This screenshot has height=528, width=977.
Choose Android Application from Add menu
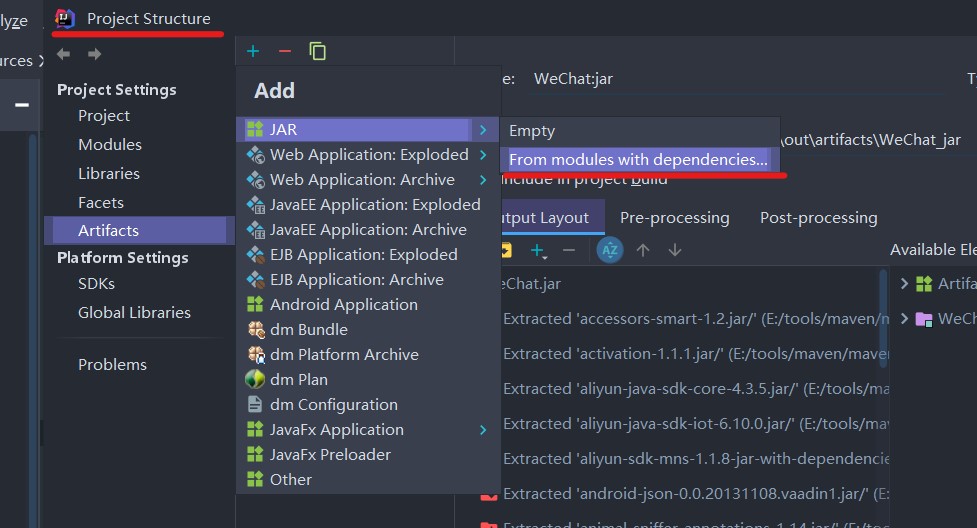coord(343,305)
